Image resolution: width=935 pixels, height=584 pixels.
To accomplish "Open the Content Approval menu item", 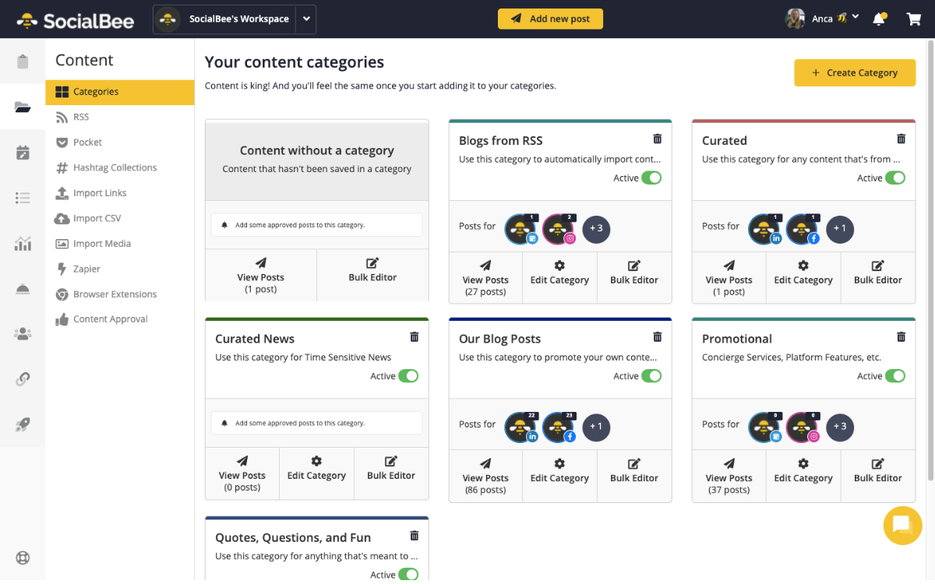I will coord(113,318).
